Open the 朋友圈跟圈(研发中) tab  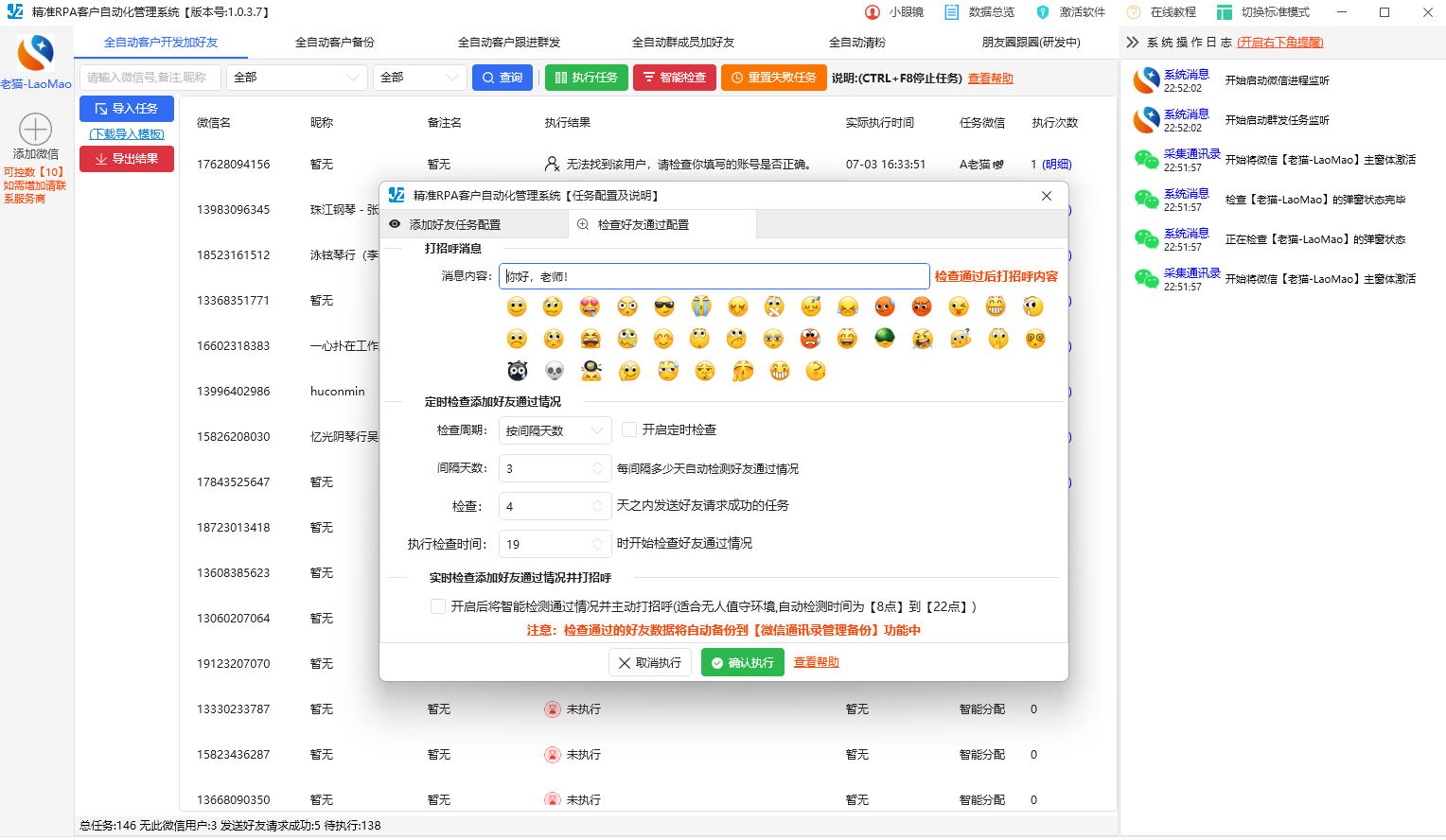pos(1032,43)
